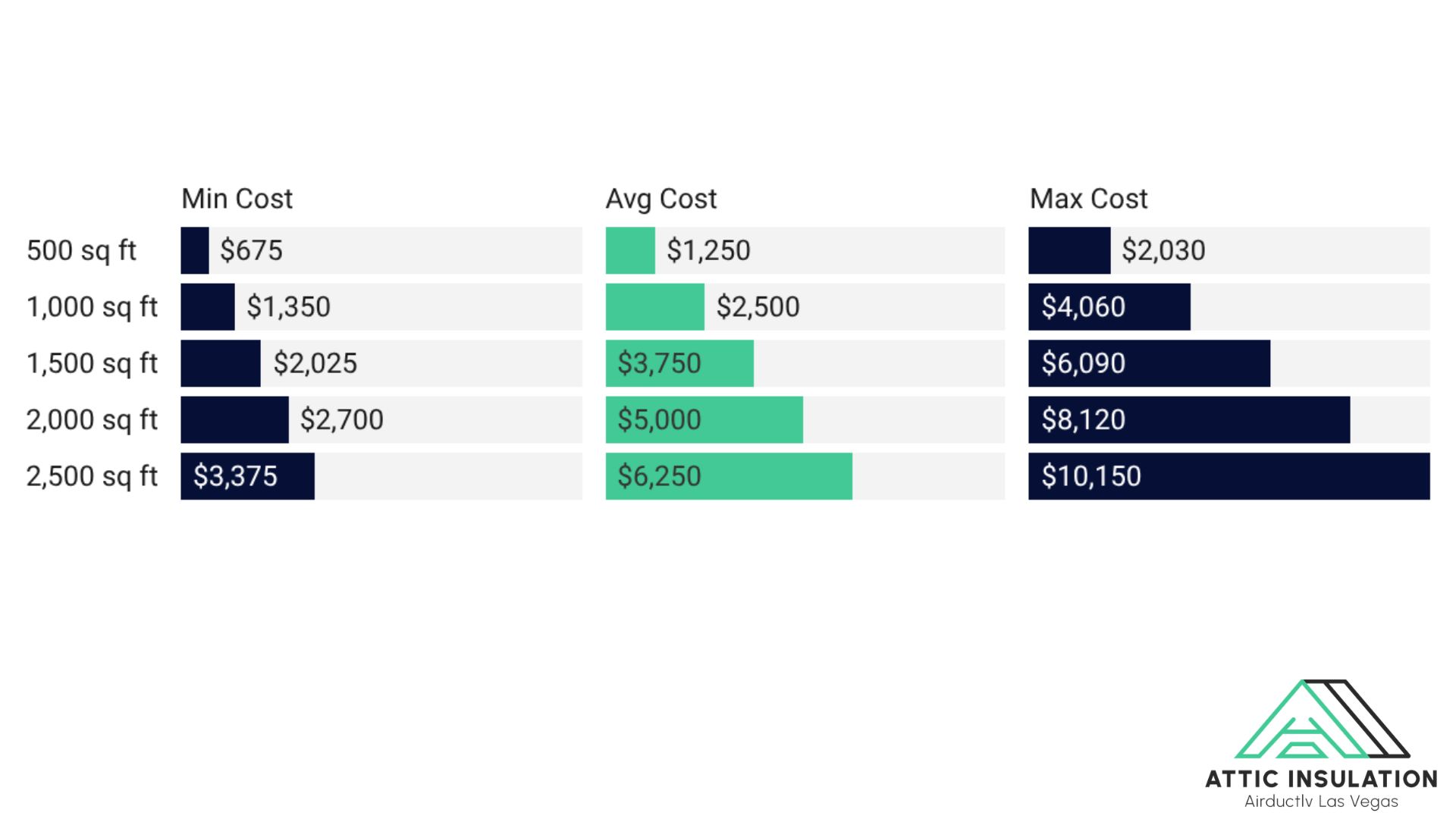The height and width of the screenshot is (819, 1456).
Task: Select the Min Cost column header
Action: (237, 199)
